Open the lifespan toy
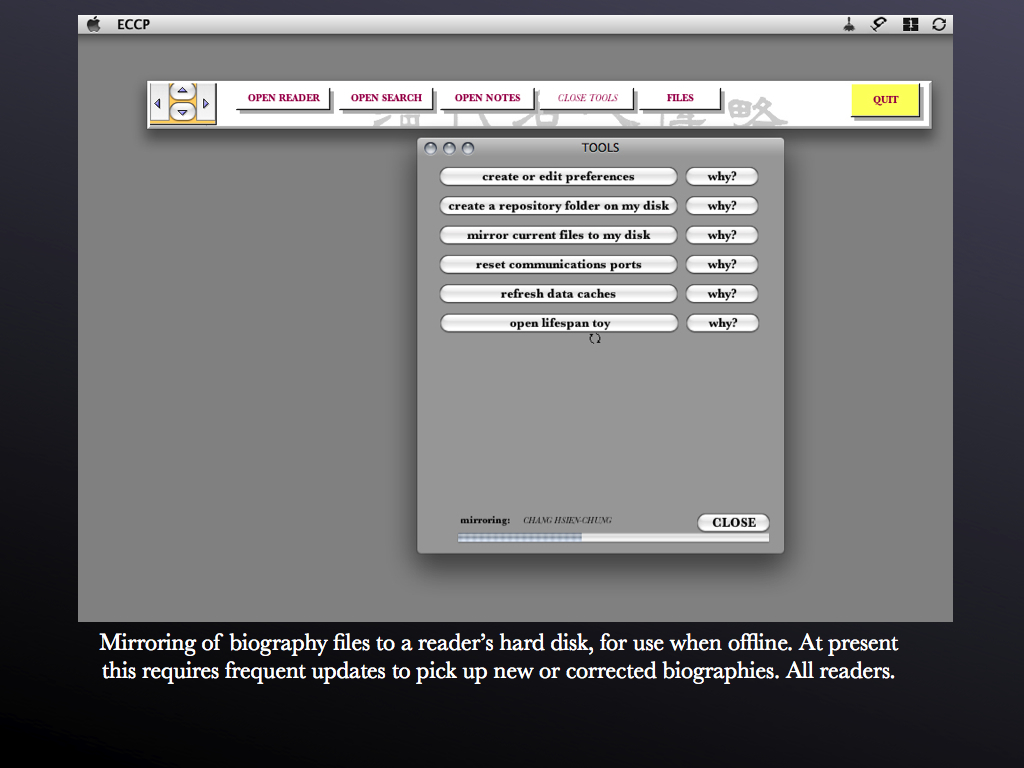The height and width of the screenshot is (768, 1024). [559, 323]
